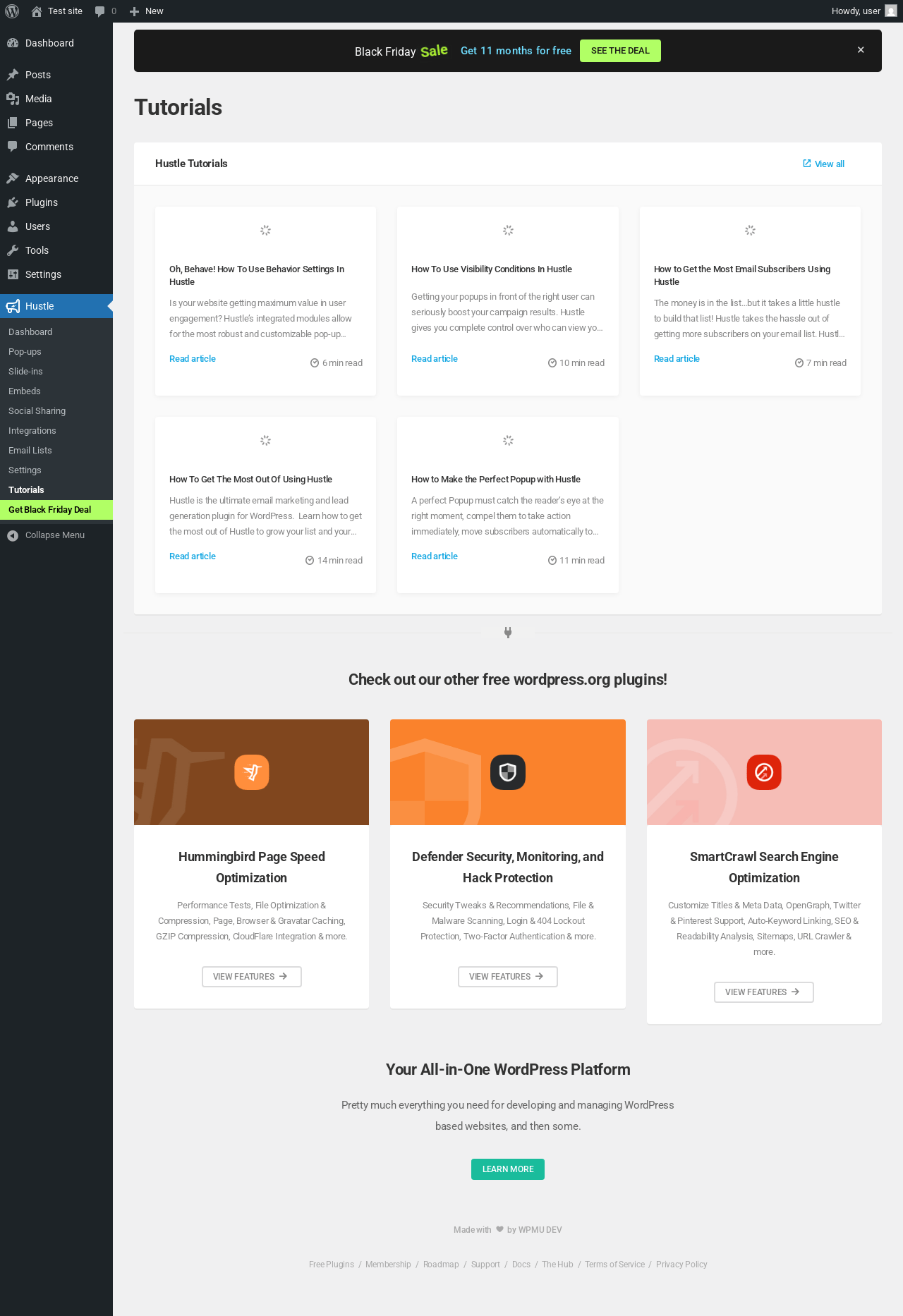The height and width of the screenshot is (1316, 903).
Task: Click the clock icon beside 6 min read
Action: [x=315, y=363]
